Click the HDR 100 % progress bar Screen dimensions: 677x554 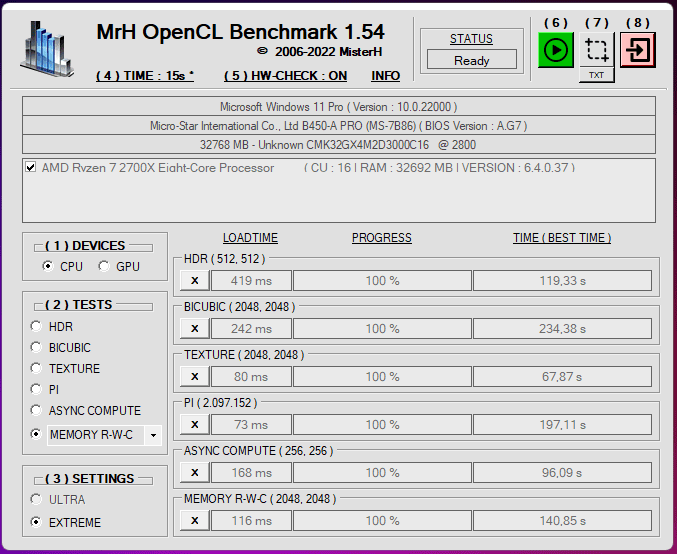(383, 281)
